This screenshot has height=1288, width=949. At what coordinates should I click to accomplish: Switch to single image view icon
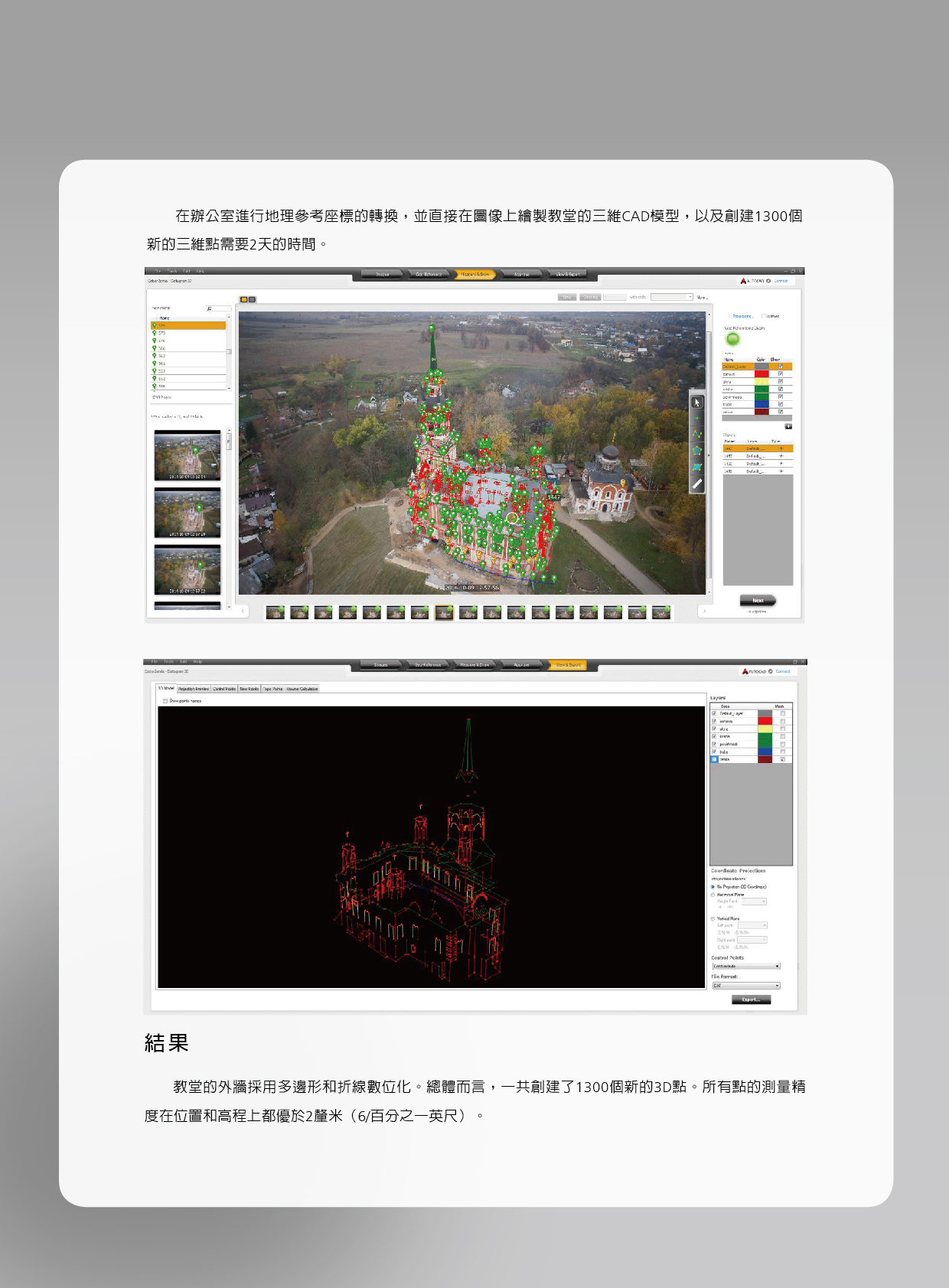pos(244,299)
